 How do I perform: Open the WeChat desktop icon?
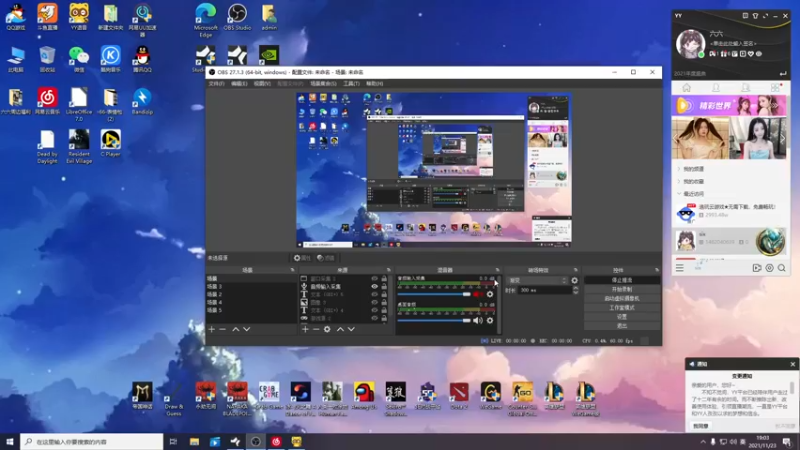(x=79, y=59)
